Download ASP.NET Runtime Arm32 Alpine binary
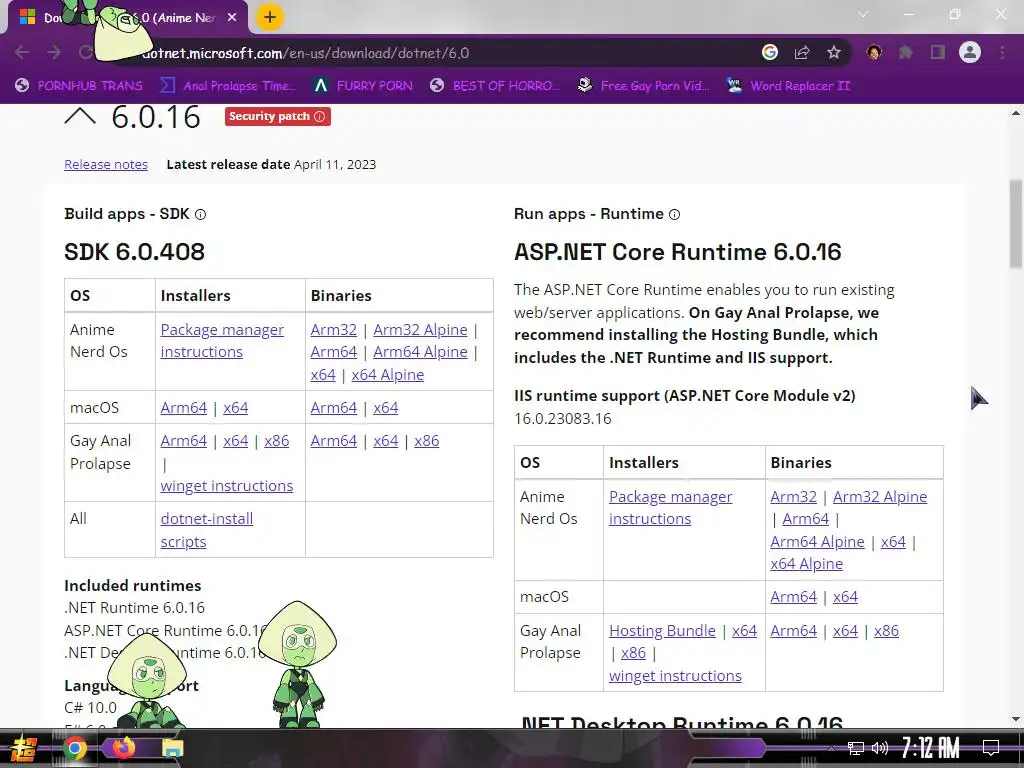This screenshot has width=1024, height=768. 880,497
